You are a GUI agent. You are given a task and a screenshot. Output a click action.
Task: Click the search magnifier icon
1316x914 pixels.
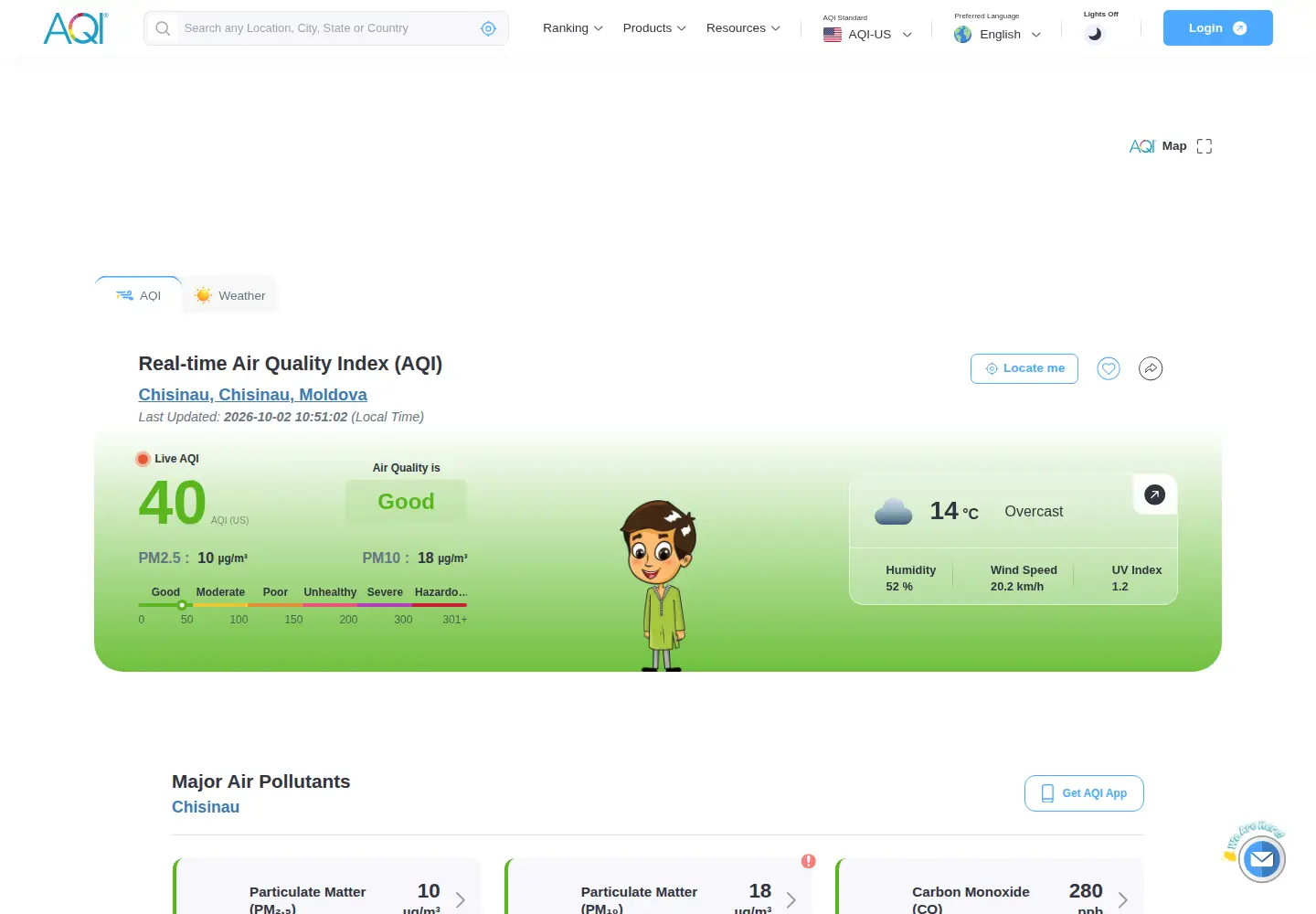[163, 28]
